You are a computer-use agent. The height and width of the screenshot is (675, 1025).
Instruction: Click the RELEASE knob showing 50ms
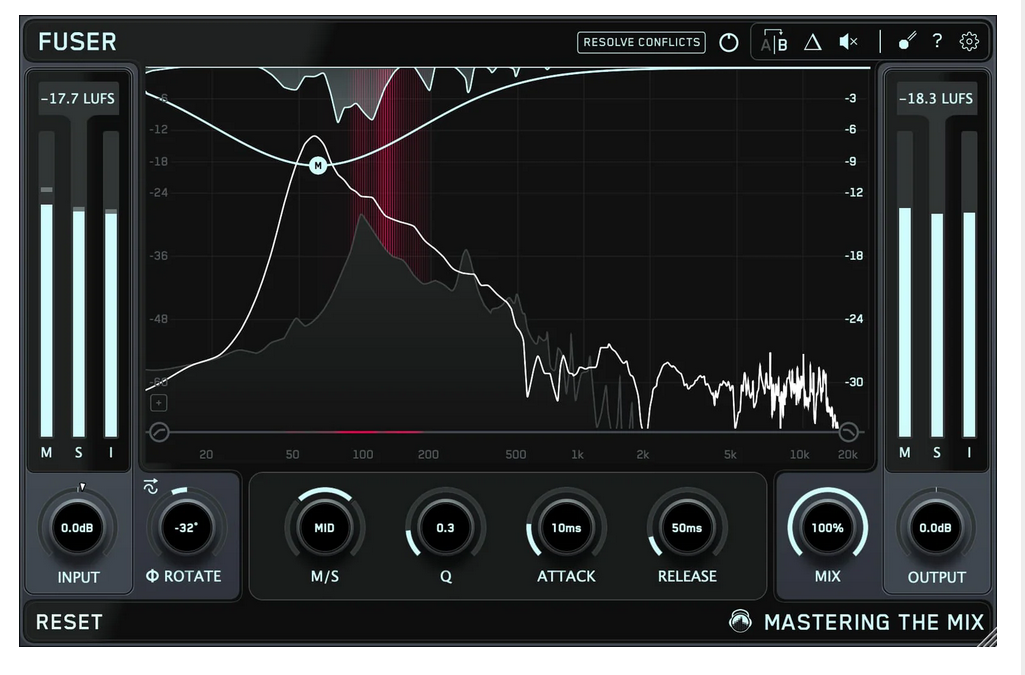click(687, 527)
